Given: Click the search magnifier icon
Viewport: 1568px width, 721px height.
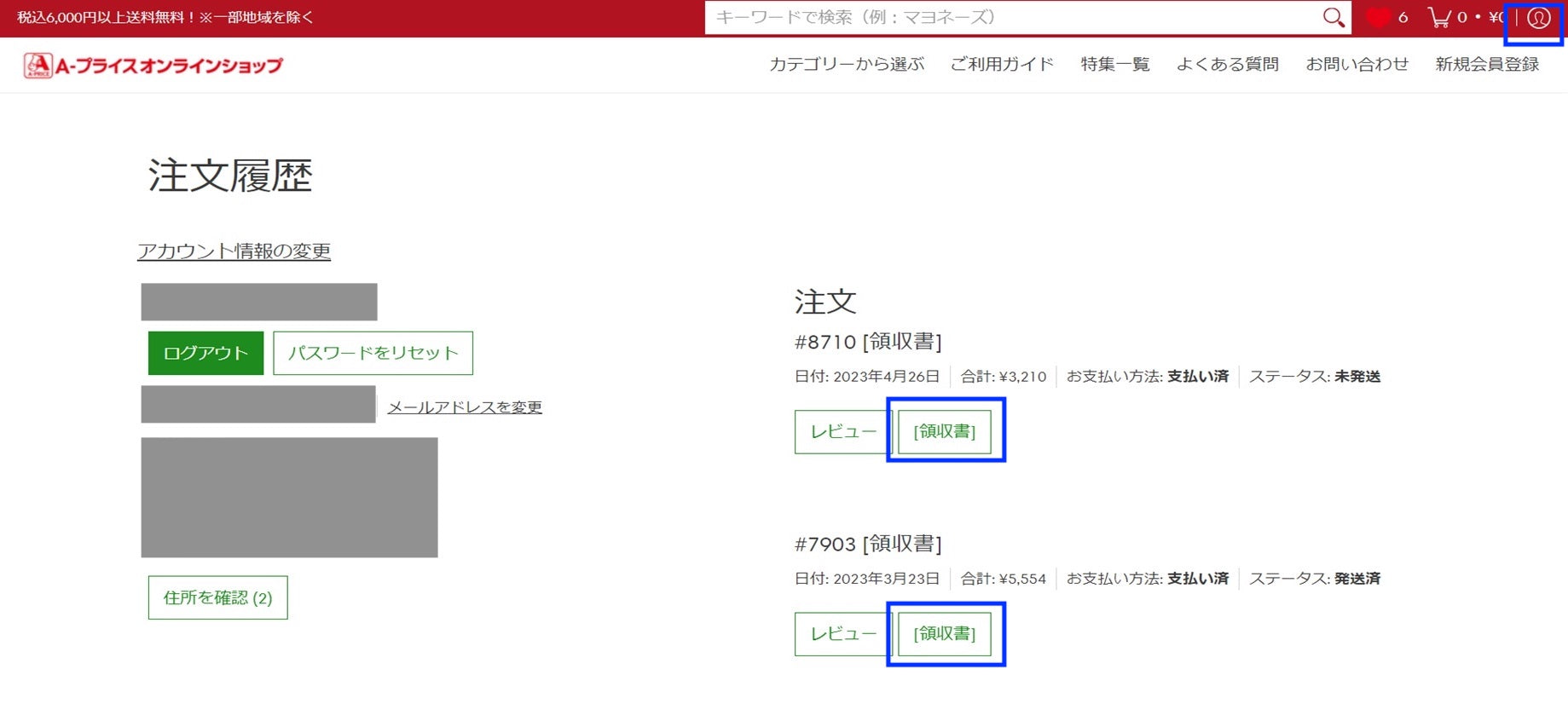Looking at the screenshot, I should [1334, 17].
